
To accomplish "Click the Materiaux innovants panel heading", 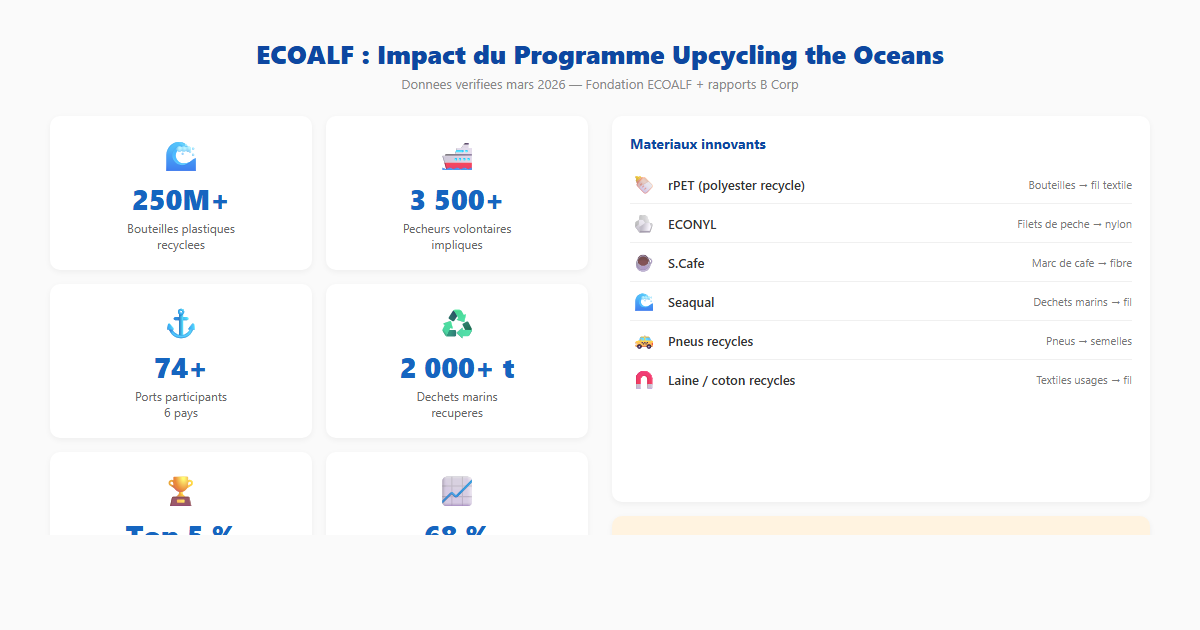I will 698,144.
